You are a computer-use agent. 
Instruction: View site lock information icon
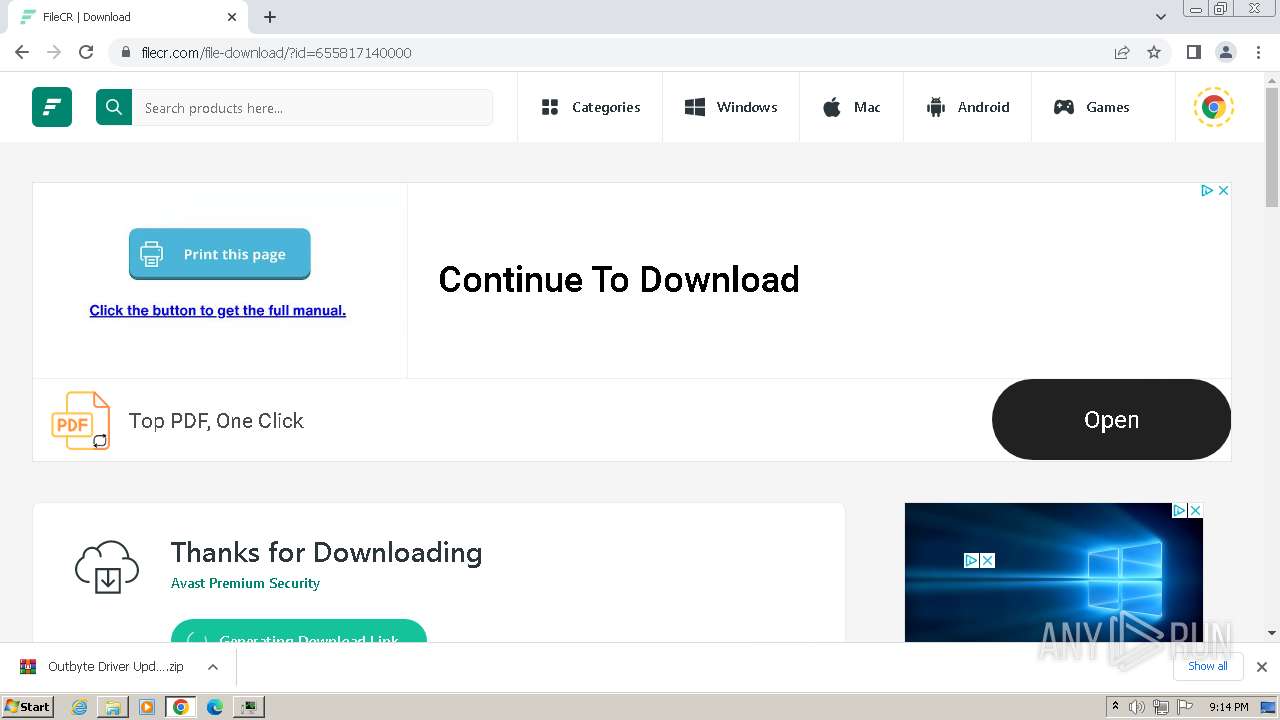click(126, 52)
